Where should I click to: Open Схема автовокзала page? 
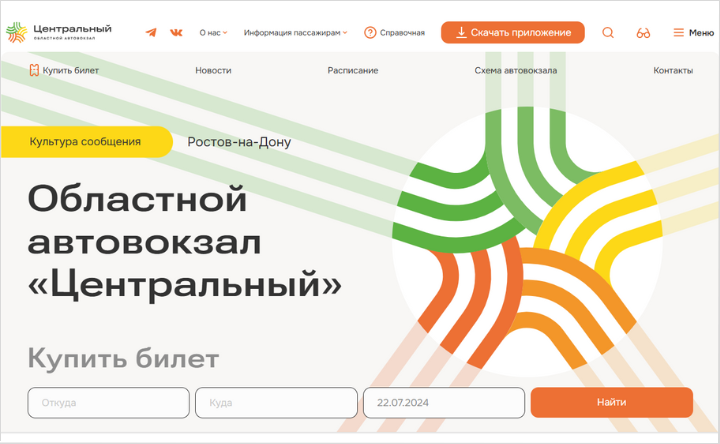tap(515, 71)
